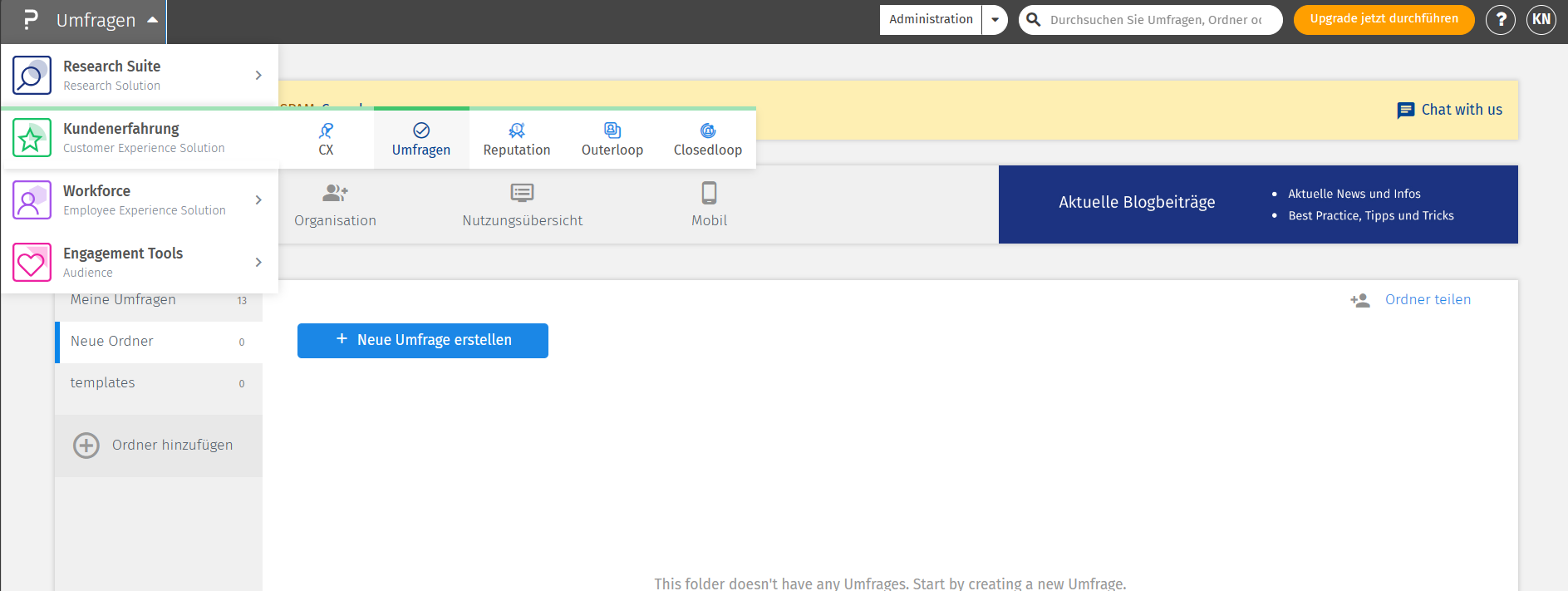1568x591 pixels.
Task: Open the Closedloop product icon
Action: 708,131
